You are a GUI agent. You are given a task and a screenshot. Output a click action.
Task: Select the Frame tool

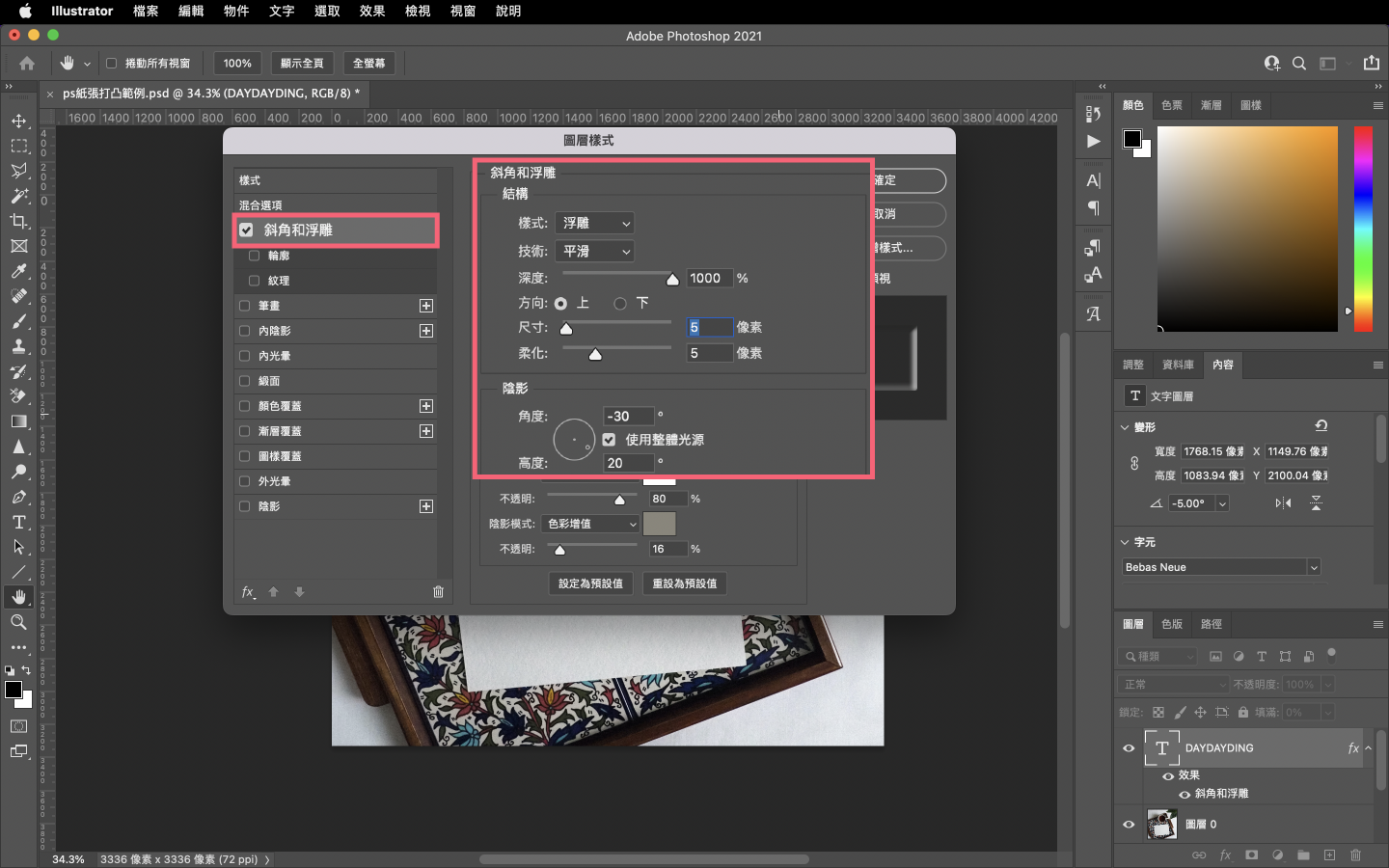coord(18,246)
